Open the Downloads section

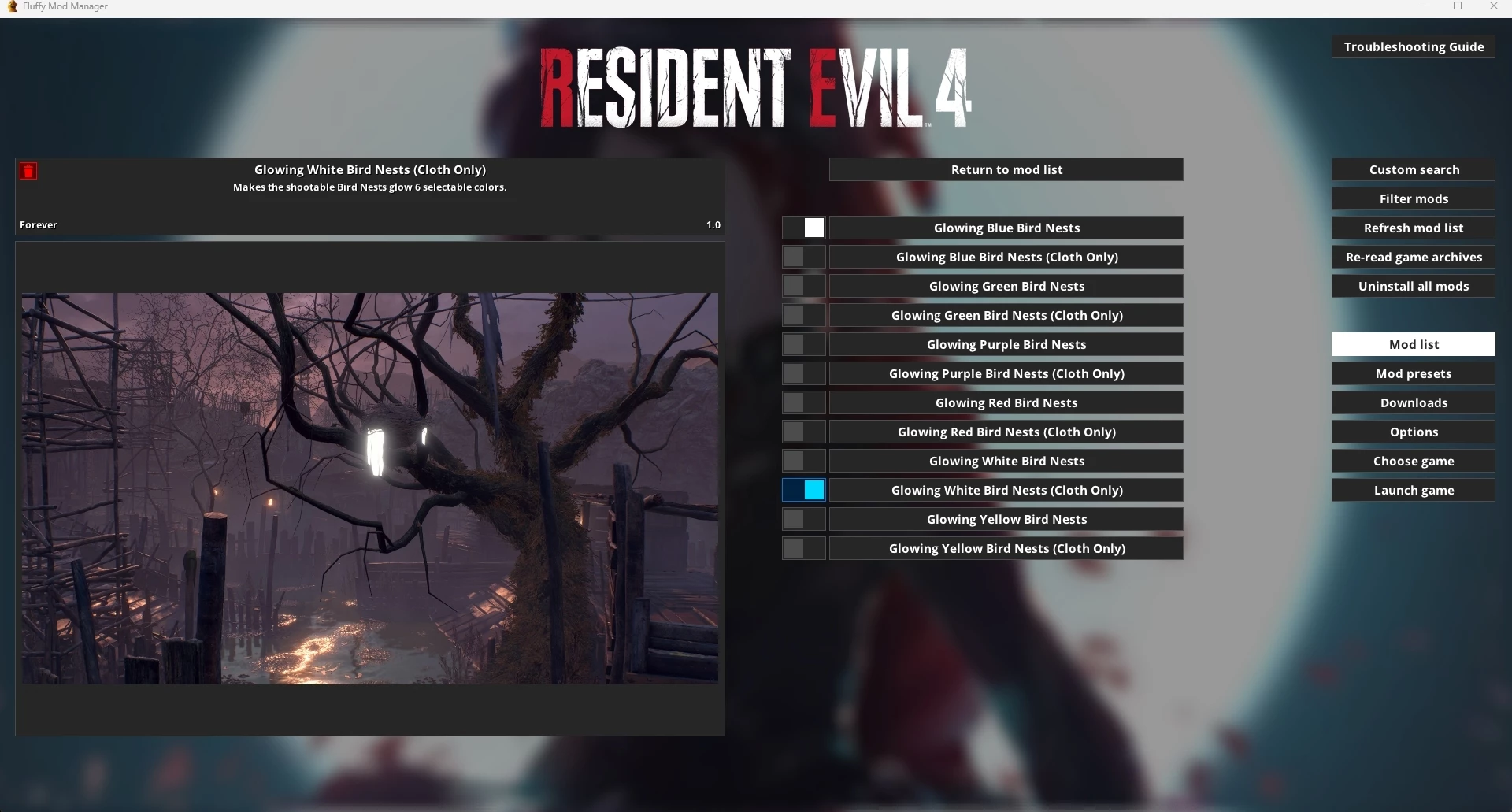coord(1414,402)
